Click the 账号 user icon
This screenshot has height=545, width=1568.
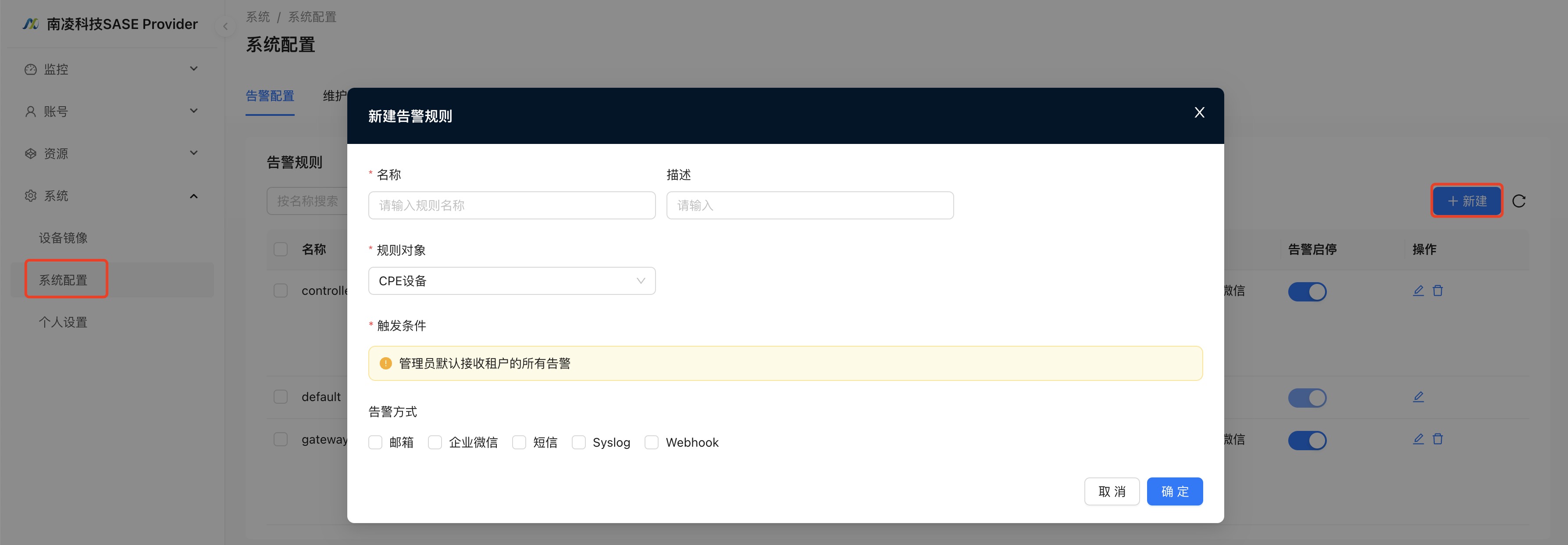30,111
